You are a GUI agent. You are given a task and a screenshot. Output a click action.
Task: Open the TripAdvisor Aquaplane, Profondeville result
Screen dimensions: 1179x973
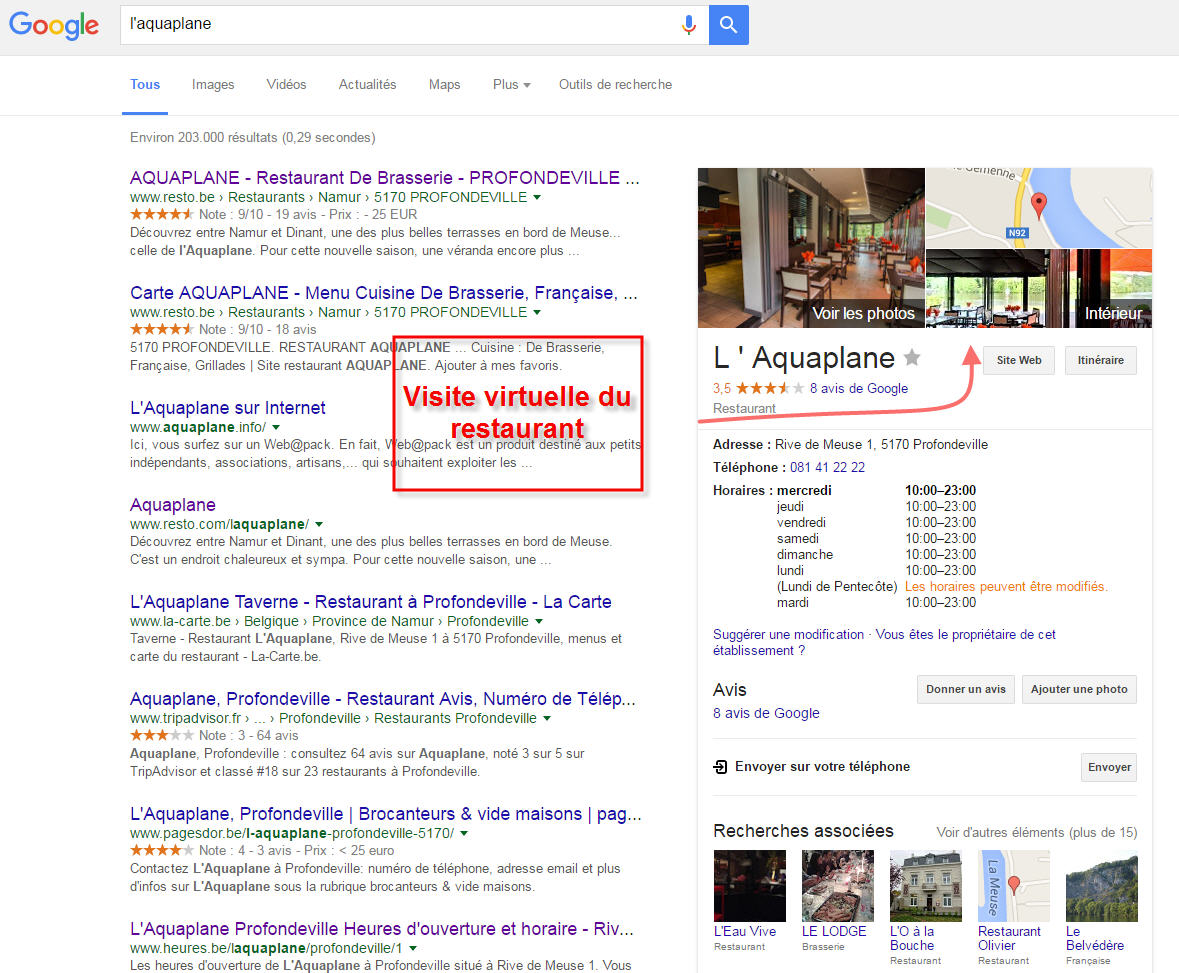pos(383,699)
